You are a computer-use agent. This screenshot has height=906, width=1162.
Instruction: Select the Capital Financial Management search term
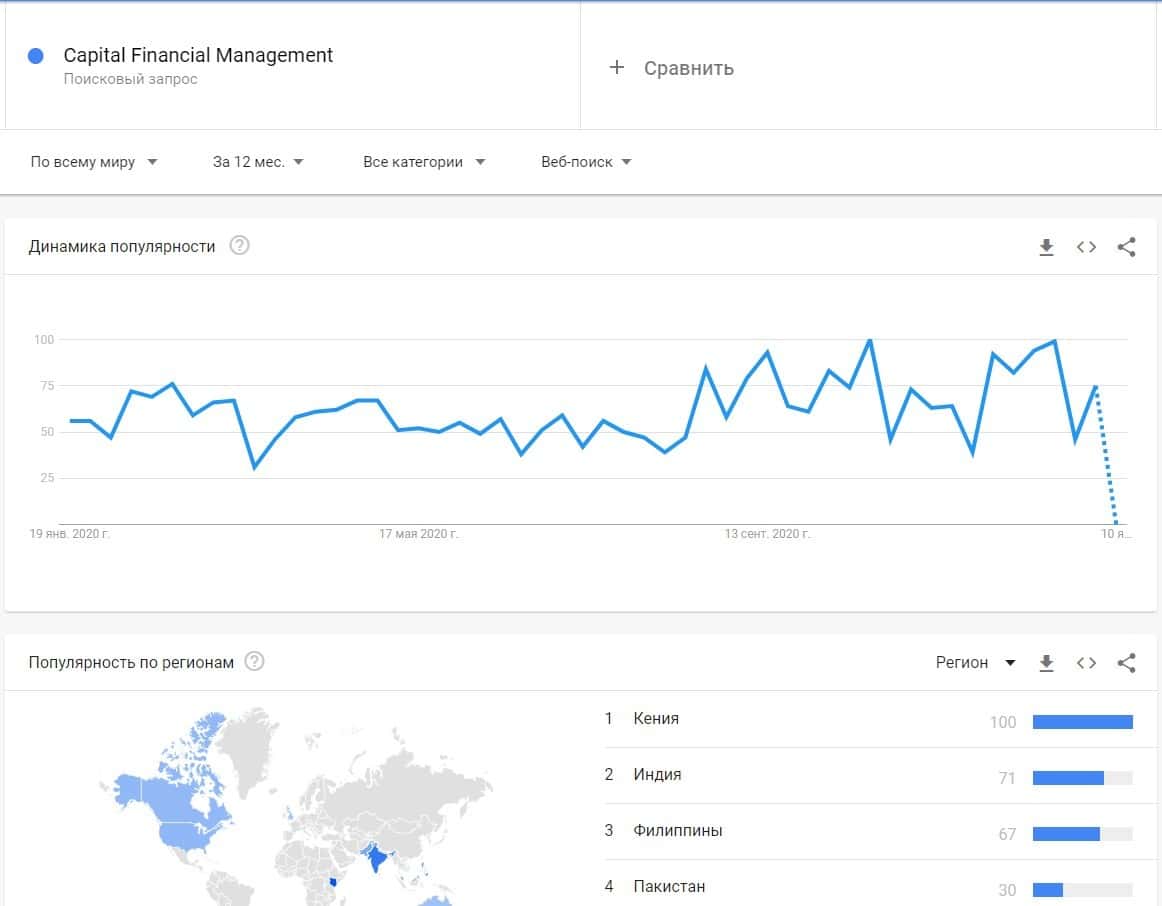tap(198, 56)
